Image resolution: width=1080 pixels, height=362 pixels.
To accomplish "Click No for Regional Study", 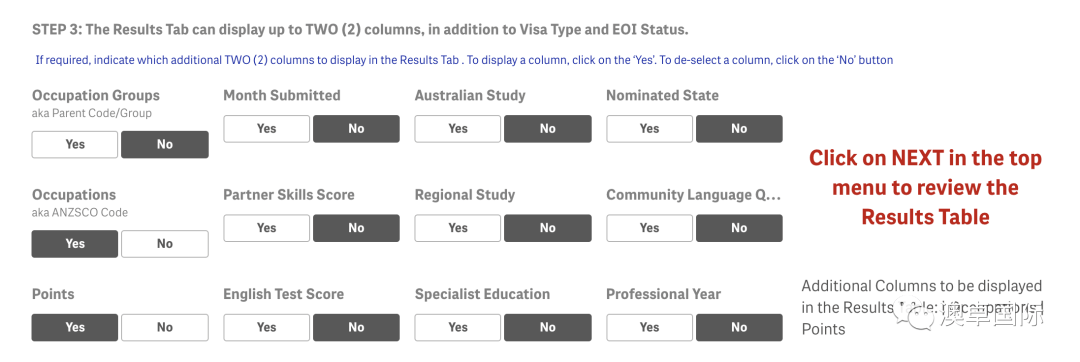I will pos(548,228).
